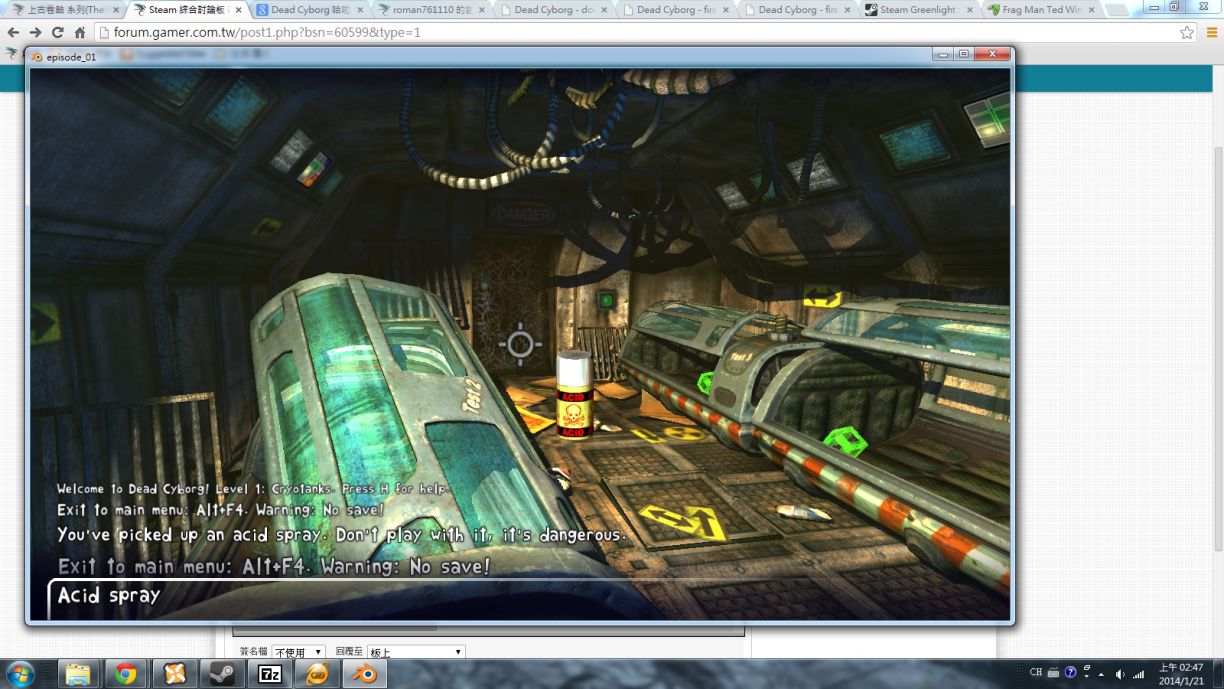The width and height of the screenshot is (1224, 689).
Task: Click the CH input language indicator
Action: [1036, 673]
